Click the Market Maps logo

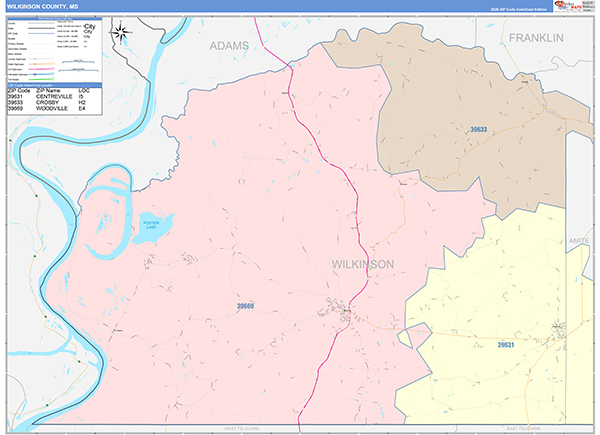point(568,7)
